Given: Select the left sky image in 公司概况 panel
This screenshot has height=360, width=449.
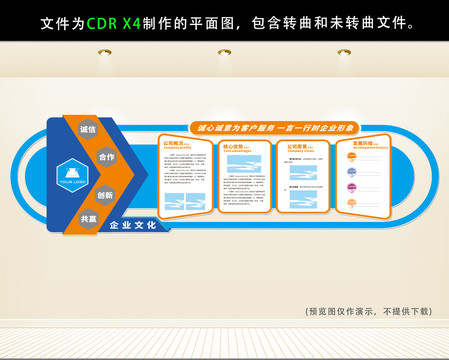Looking at the screenshot, I should click(x=174, y=201).
